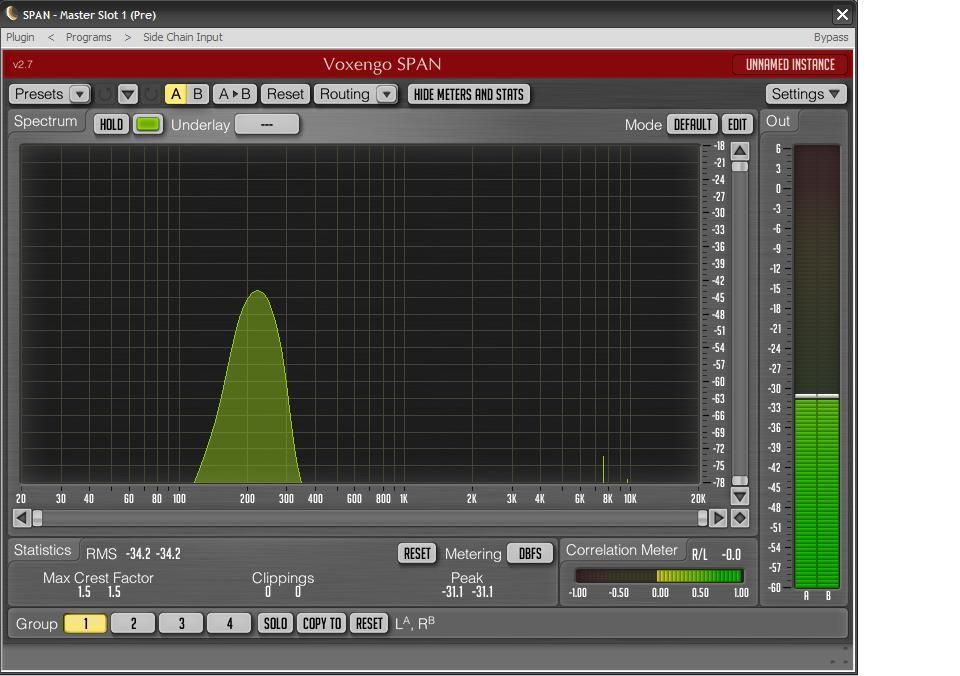960x676 pixels.
Task: Open undo history down-arrow menu
Action: tap(128, 94)
